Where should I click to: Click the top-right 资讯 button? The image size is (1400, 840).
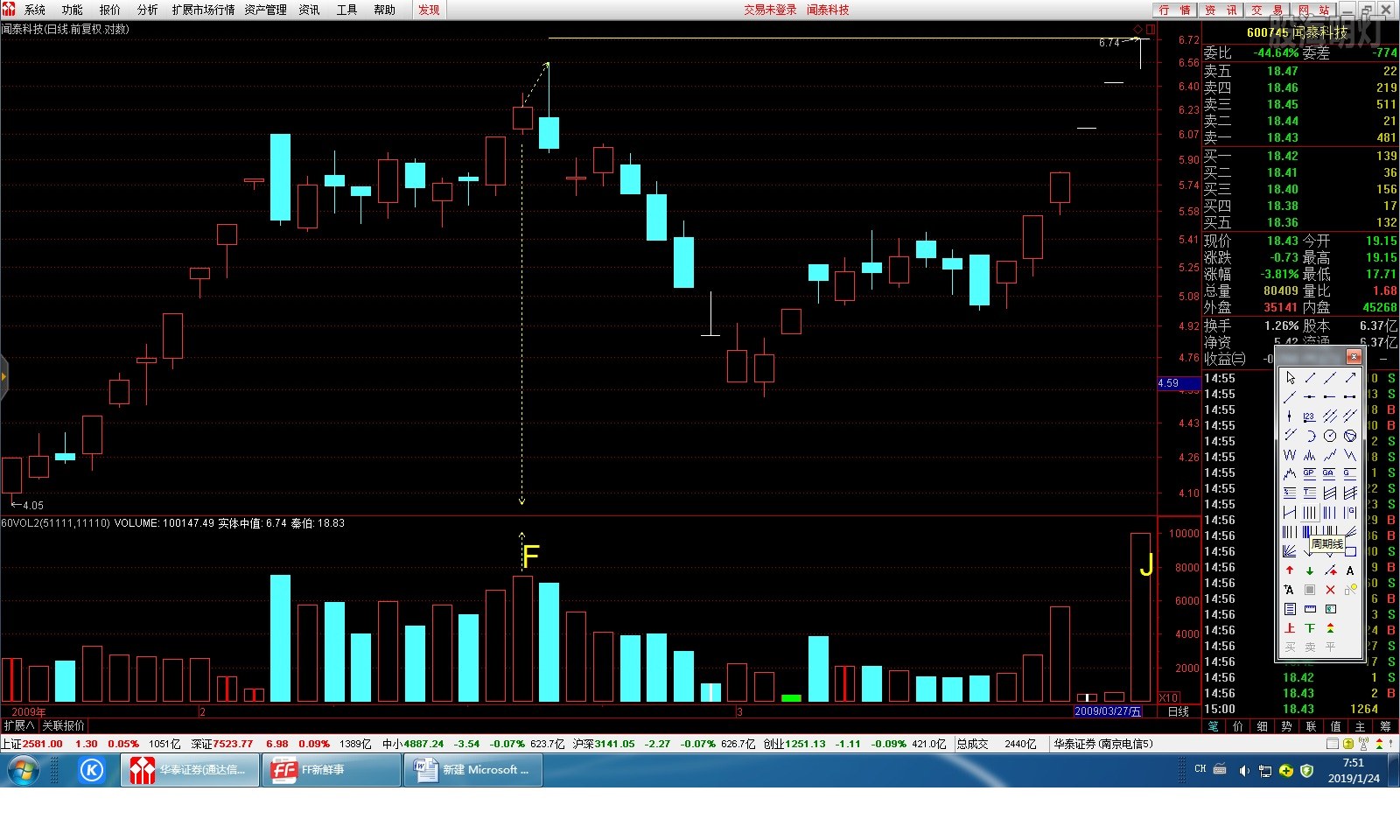(x=1221, y=10)
